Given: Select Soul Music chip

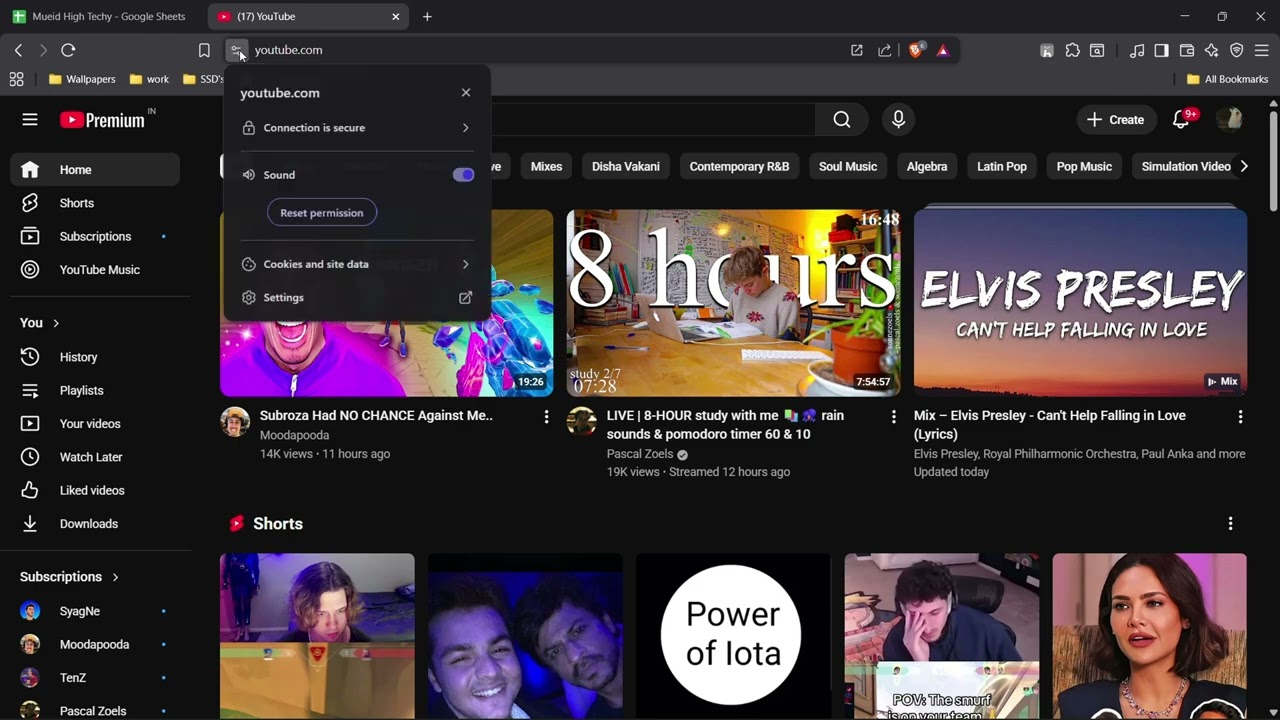Looking at the screenshot, I should coord(848,167).
